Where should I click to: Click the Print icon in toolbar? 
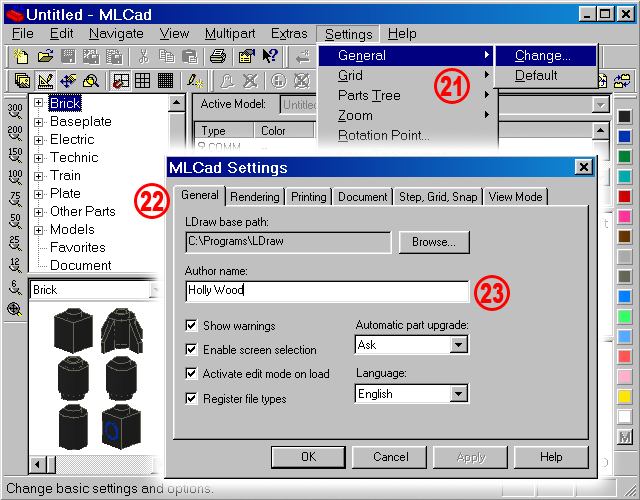coord(218,56)
